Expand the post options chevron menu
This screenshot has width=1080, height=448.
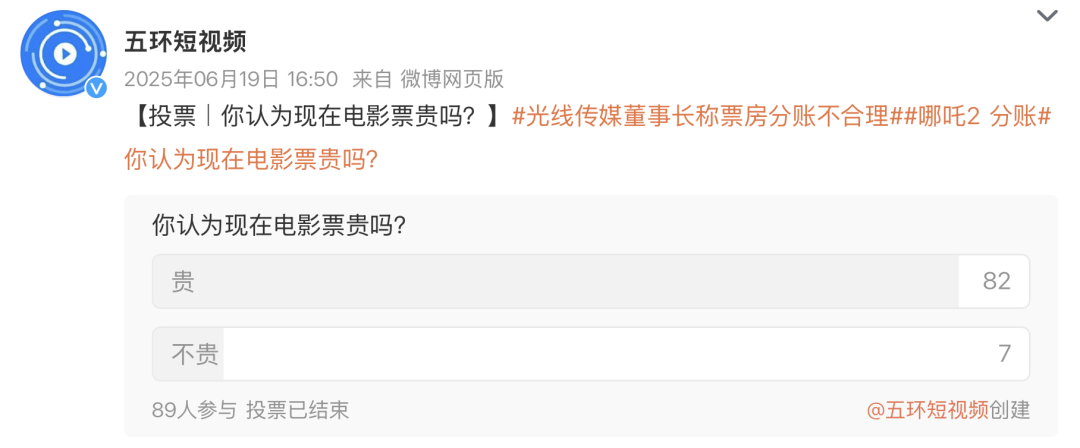1047,15
